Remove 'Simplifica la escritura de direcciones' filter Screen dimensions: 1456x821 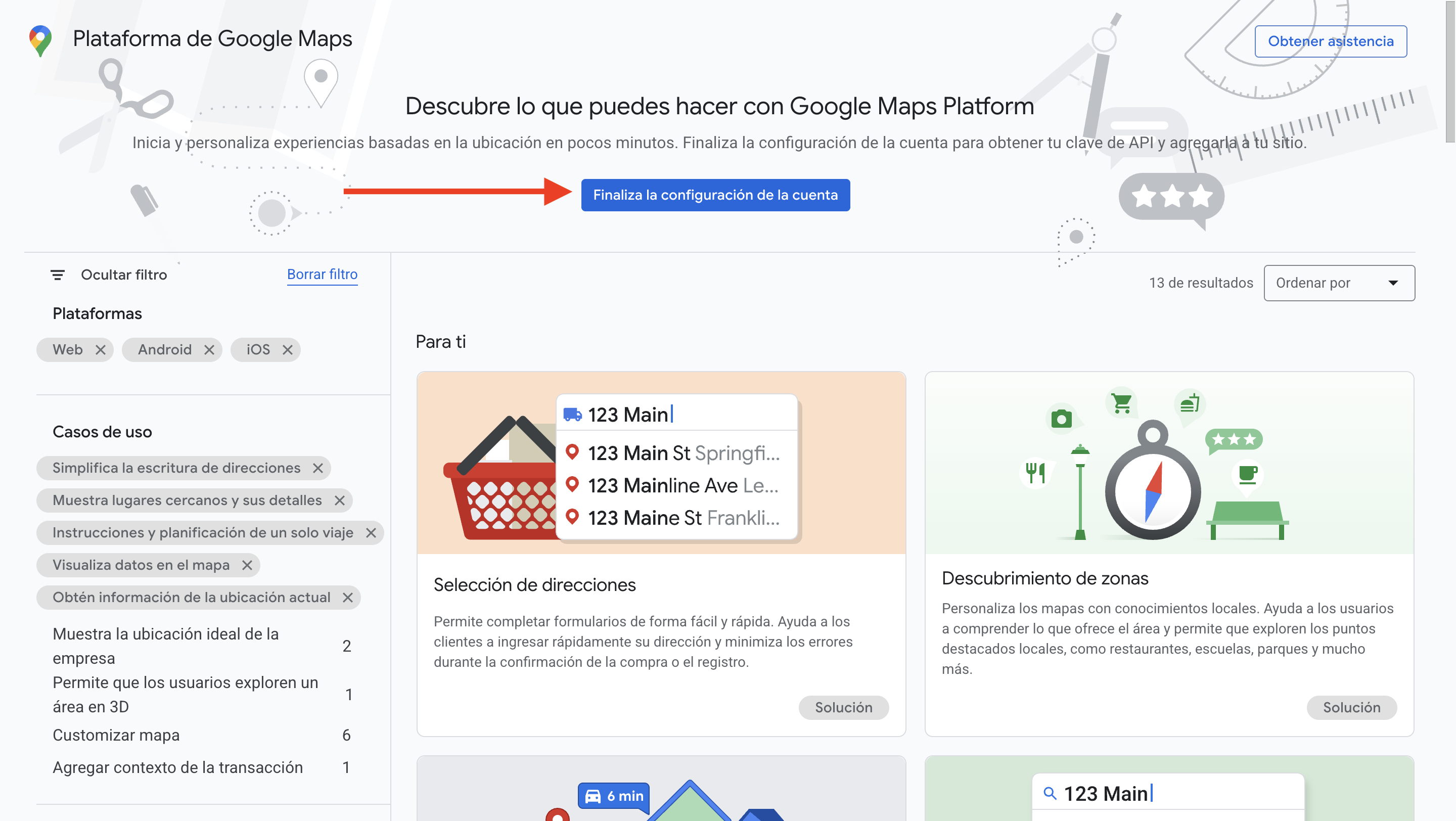[318, 469]
